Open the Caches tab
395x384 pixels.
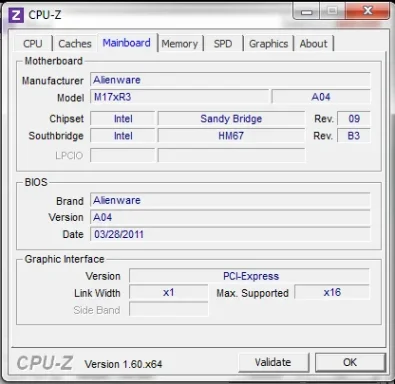coord(75,44)
